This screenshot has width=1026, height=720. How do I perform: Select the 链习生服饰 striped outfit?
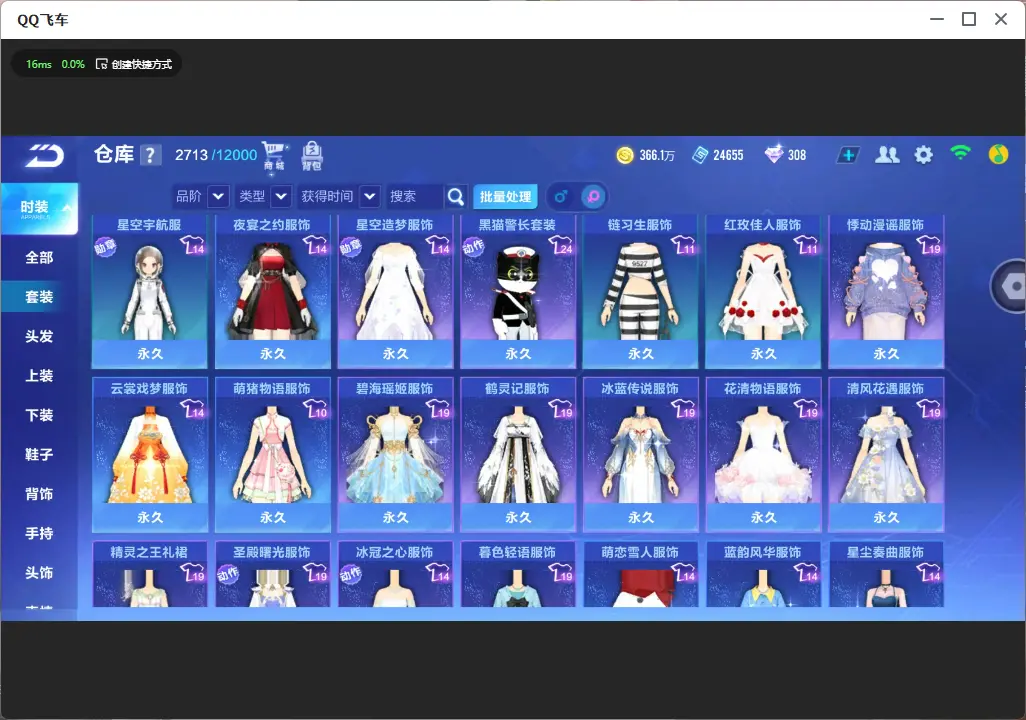[x=640, y=292]
